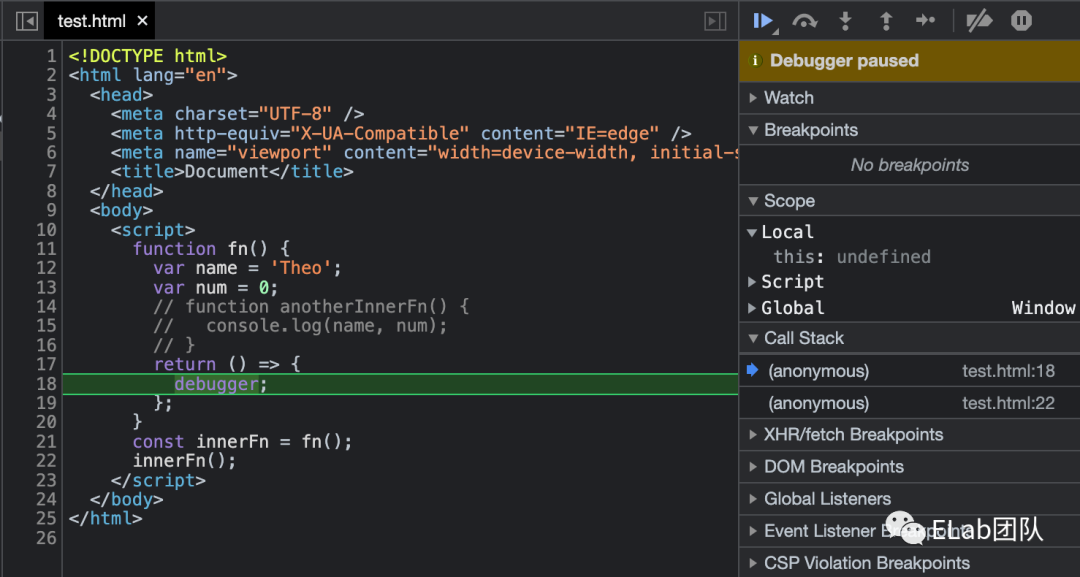Step over next function call
The image size is (1080, 577).
click(804, 21)
